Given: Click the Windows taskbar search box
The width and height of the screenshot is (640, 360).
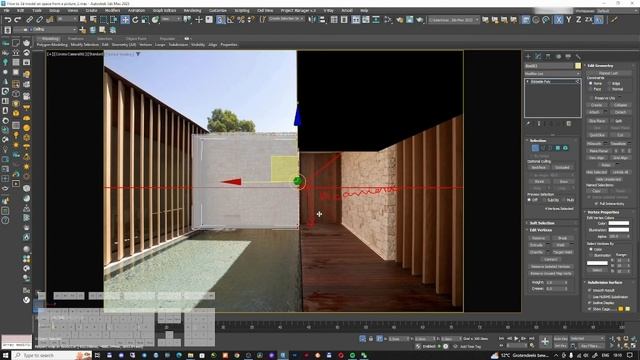Looking at the screenshot, I should pos(53,356).
